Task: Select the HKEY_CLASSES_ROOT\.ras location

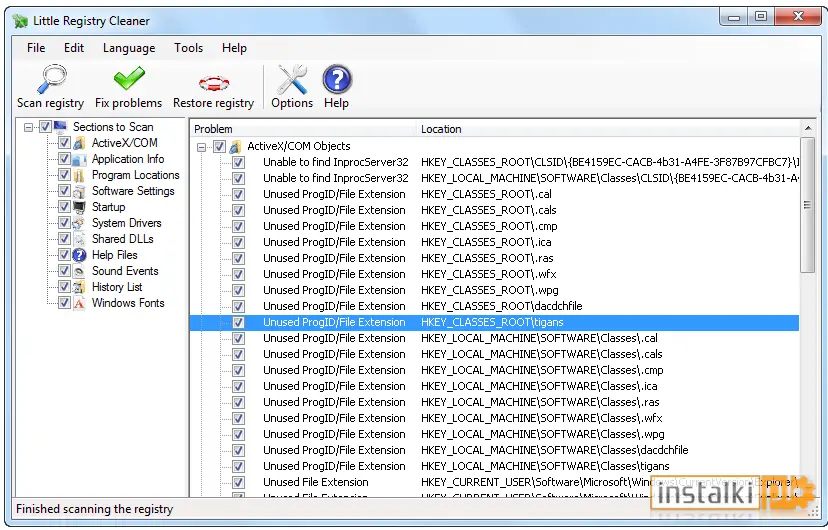Action: click(487, 259)
